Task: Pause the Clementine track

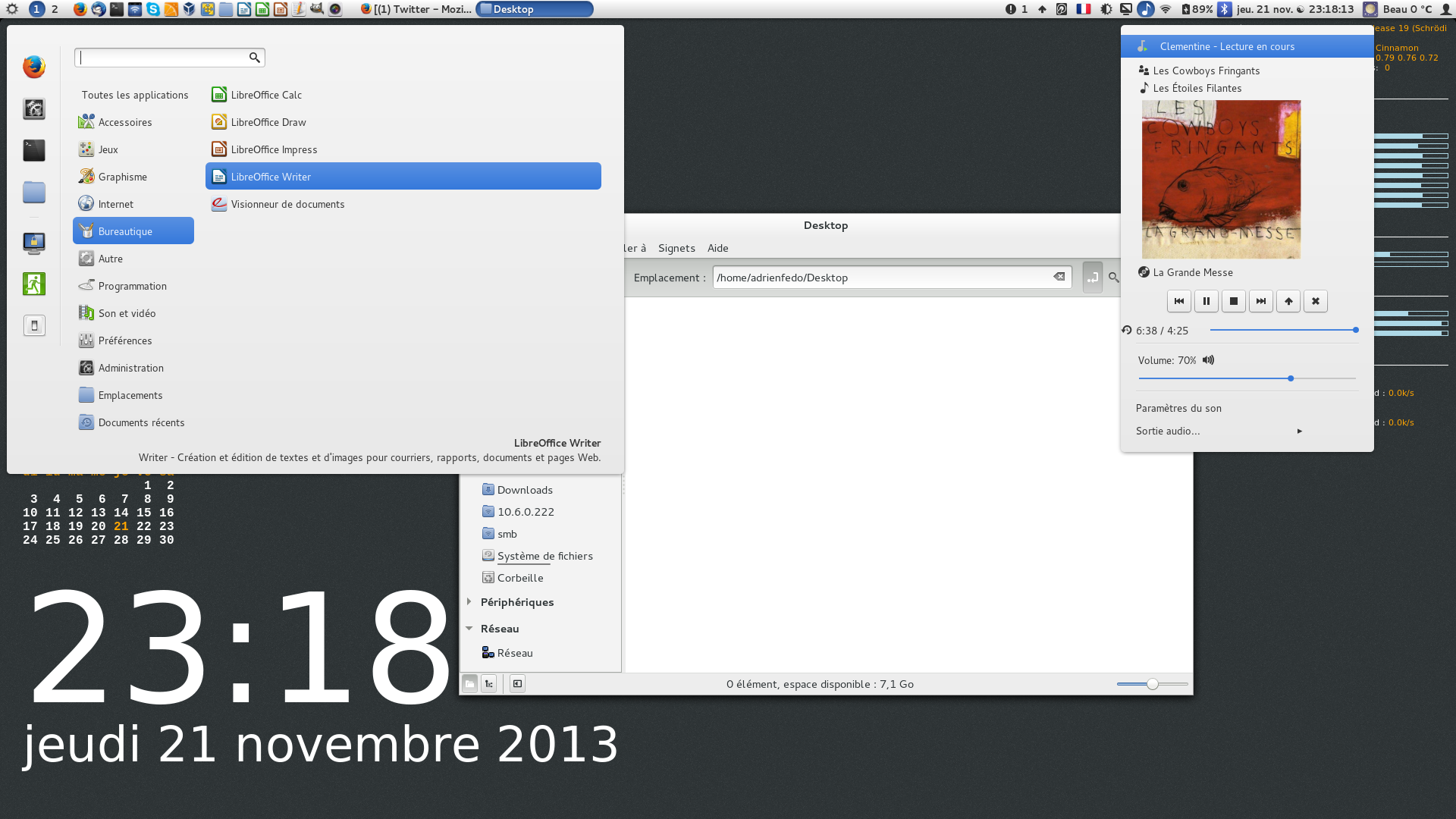Action: pyautogui.click(x=1206, y=301)
